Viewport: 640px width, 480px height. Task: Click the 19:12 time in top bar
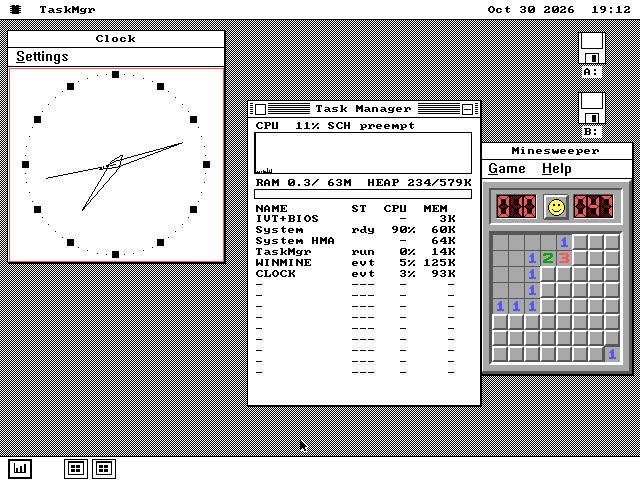611,9
